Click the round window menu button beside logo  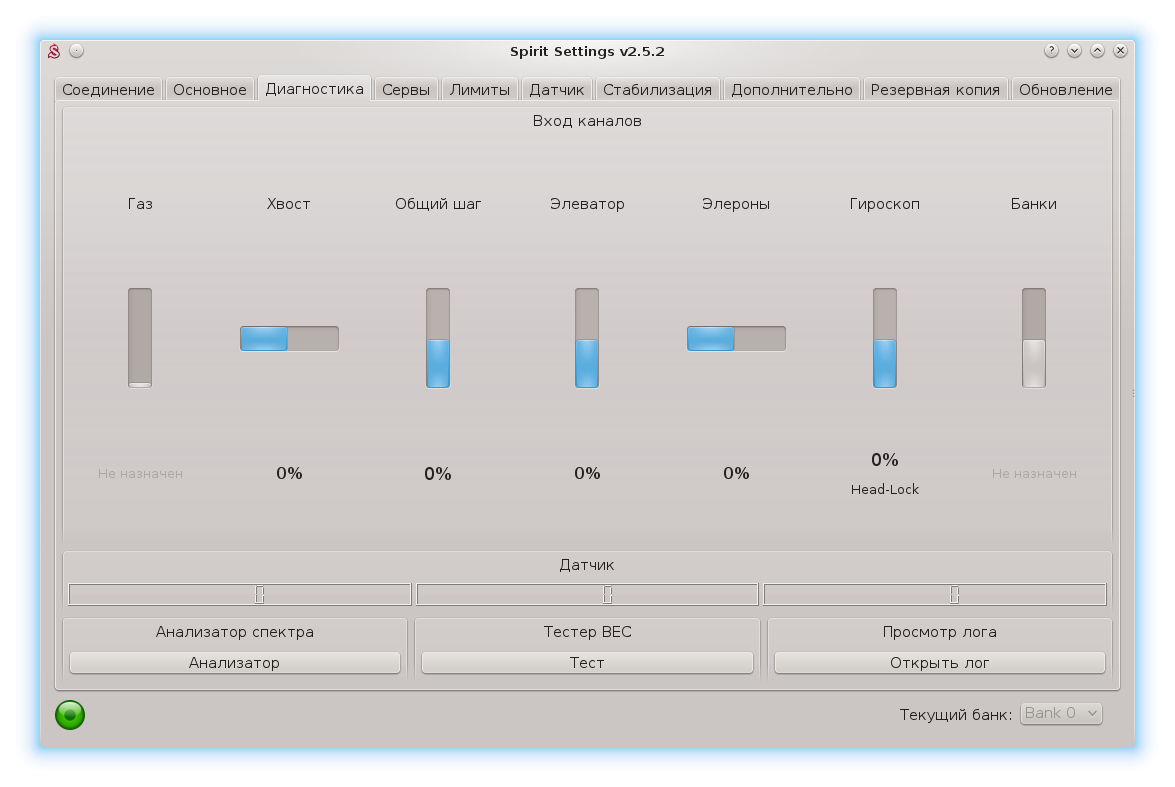coord(77,51)
